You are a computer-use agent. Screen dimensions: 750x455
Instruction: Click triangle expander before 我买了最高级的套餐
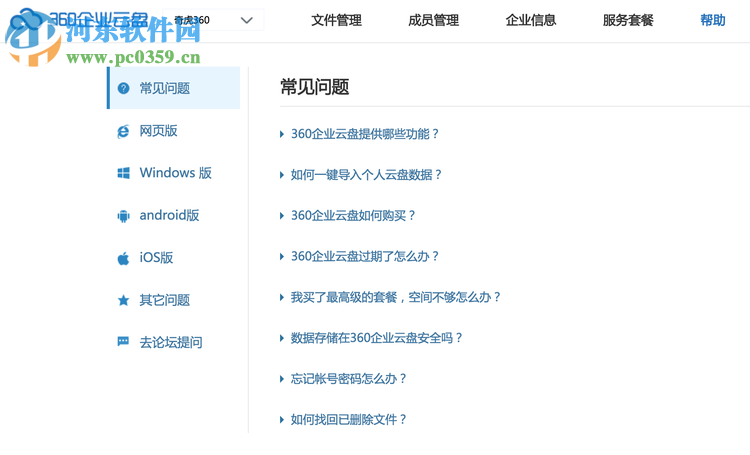(282, 298)
